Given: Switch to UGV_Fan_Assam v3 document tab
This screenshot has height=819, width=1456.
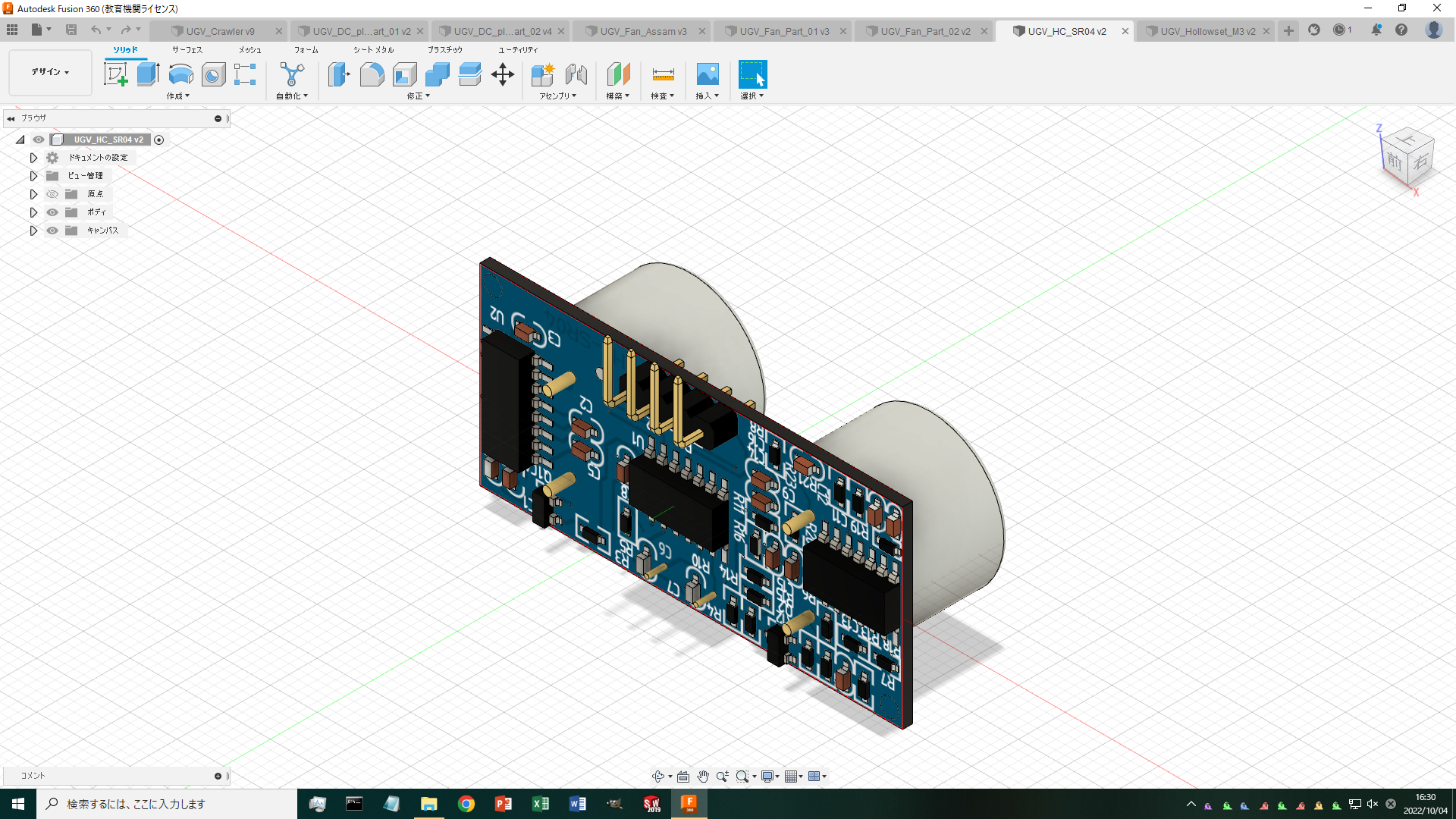Looking at the screenshot, I should [x=643, y=31].
